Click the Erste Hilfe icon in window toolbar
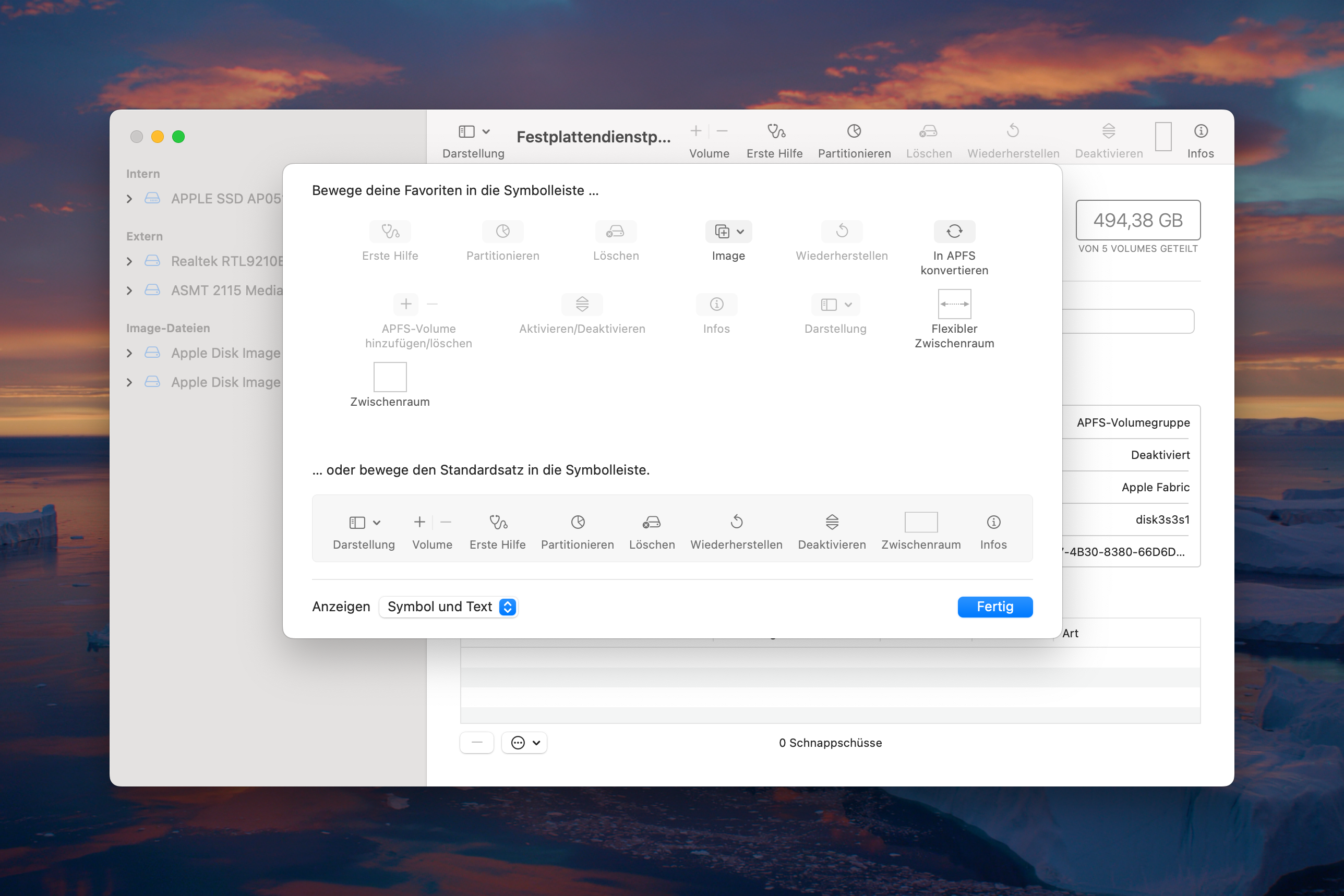This screenshot has height=896, width=1344. point(775,131)
